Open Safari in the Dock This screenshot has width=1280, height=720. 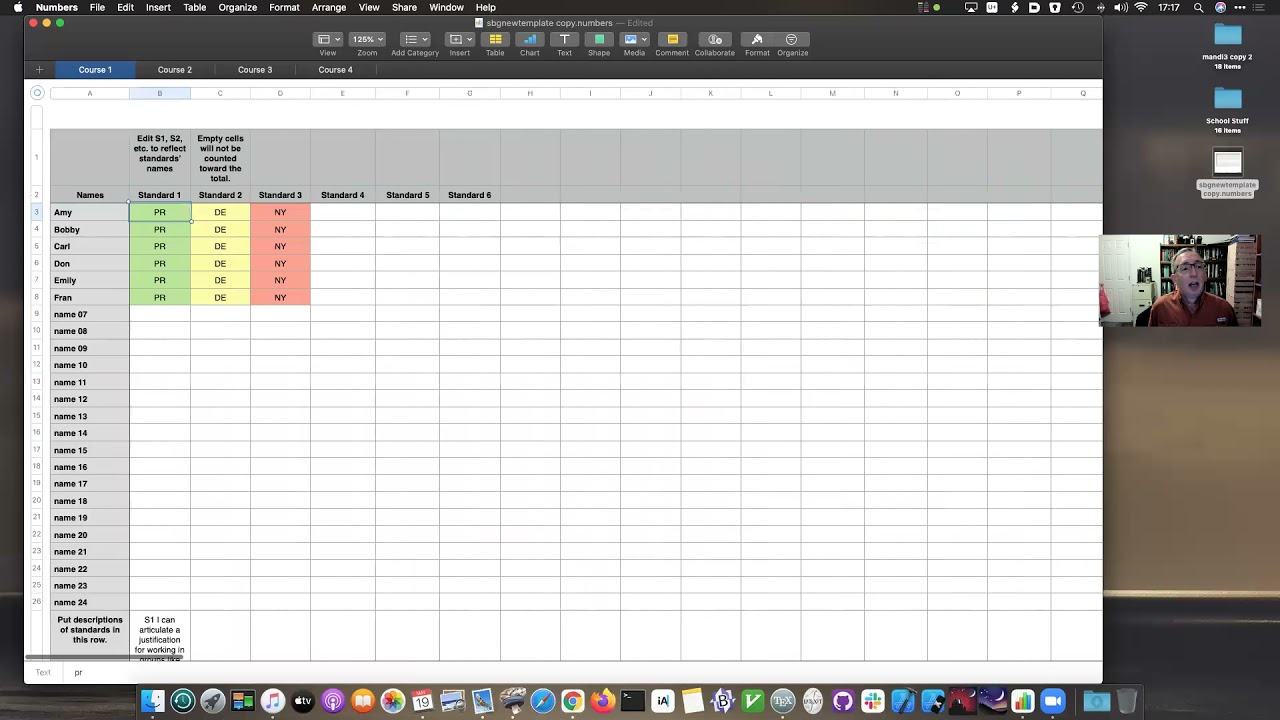tap(543, 701)
